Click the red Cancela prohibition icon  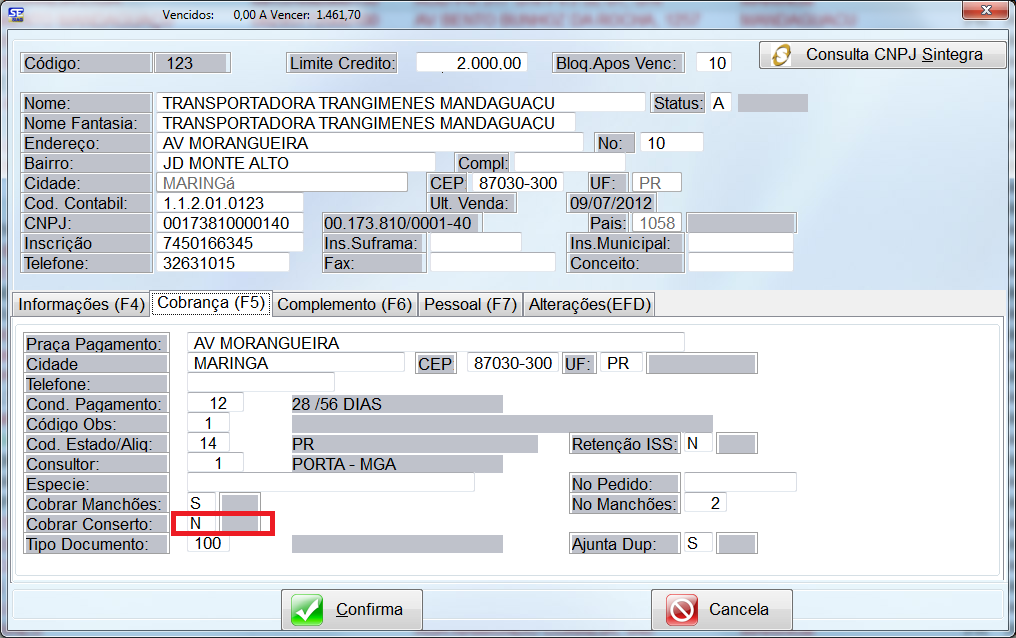coord(682,610)
